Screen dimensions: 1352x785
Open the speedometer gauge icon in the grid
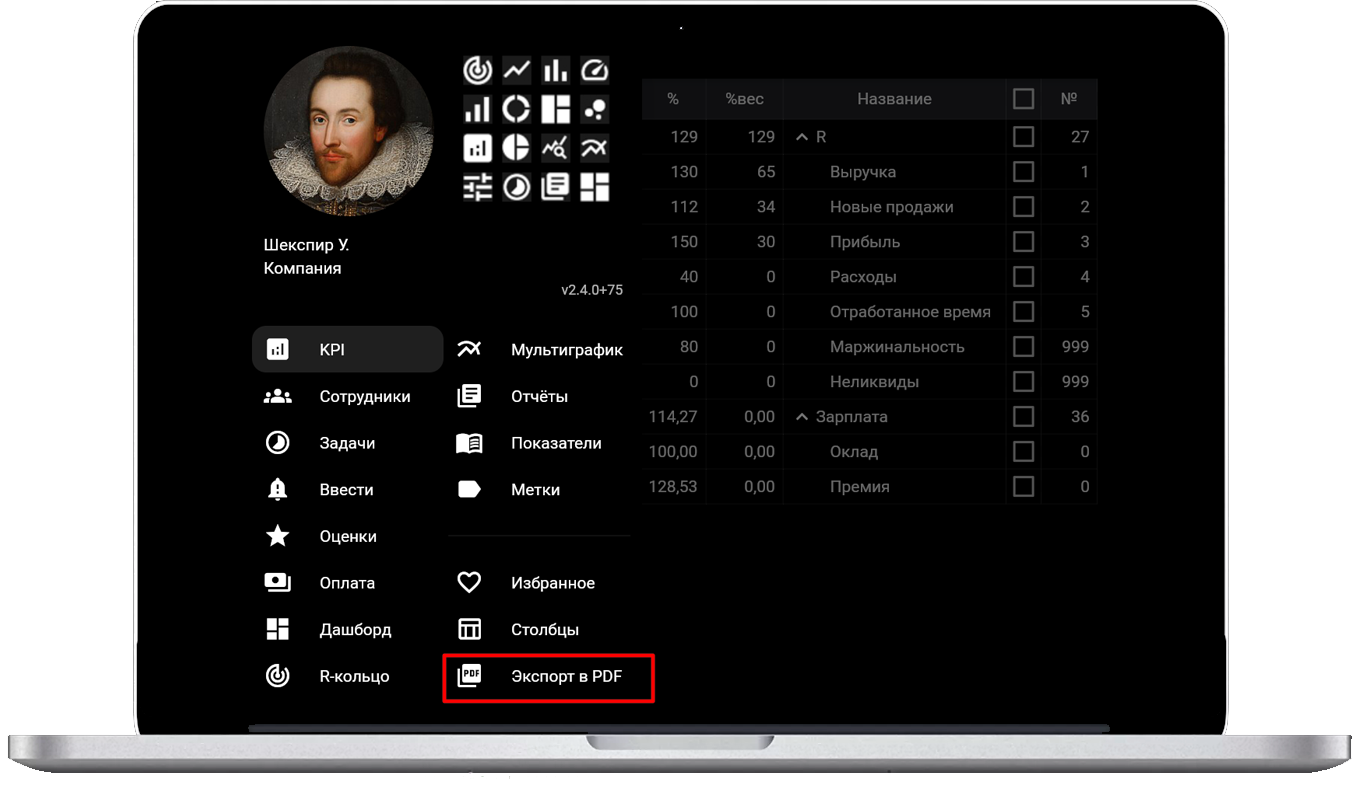pyautogui.click(x=594, y=70)
